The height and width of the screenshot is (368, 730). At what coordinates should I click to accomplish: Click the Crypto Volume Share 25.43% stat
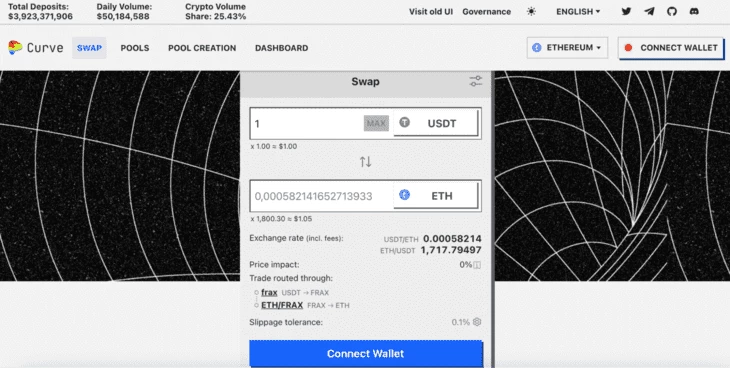pos(216,12)
